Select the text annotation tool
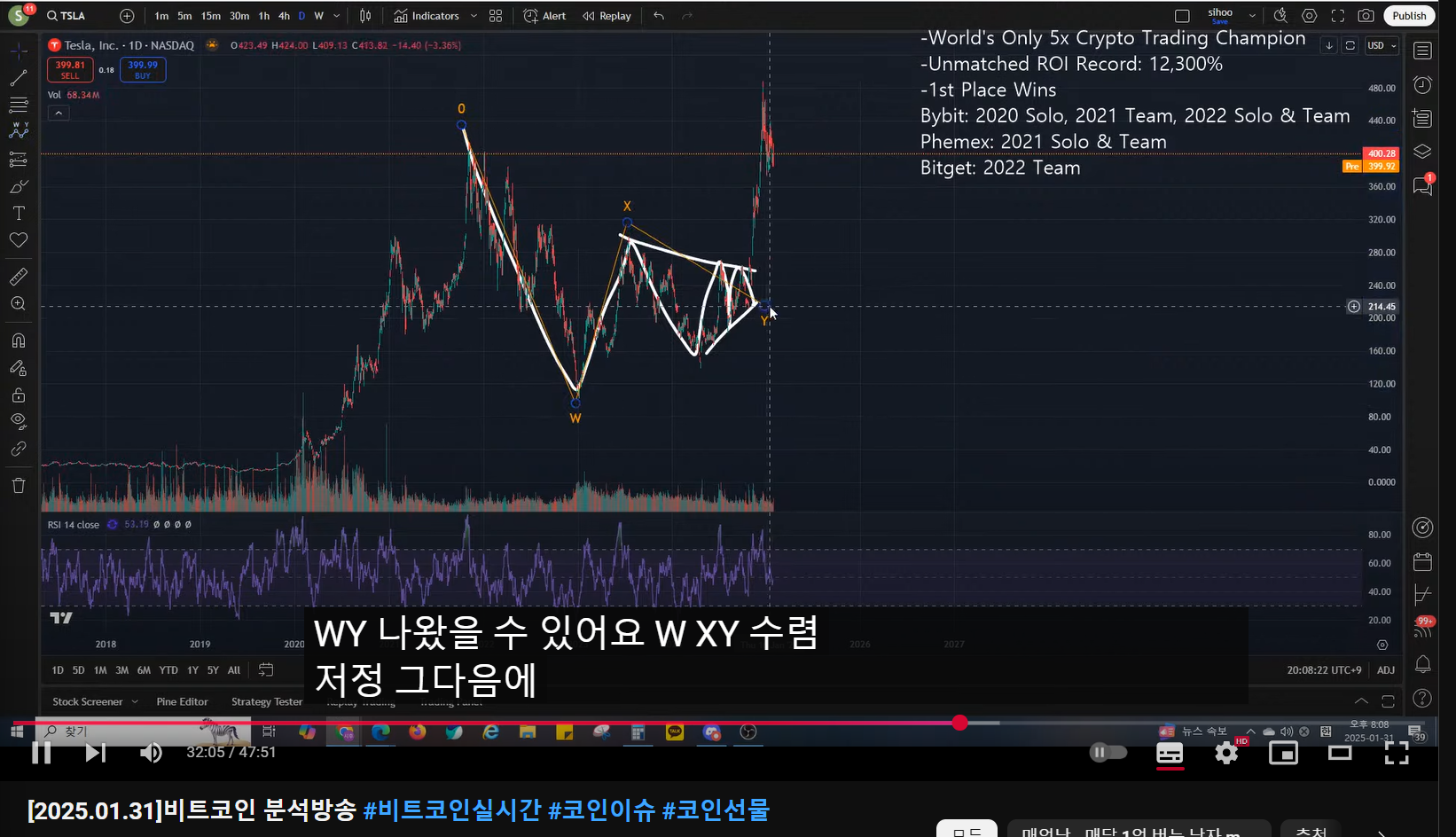The image size is (1456, 837). (18, 213)
